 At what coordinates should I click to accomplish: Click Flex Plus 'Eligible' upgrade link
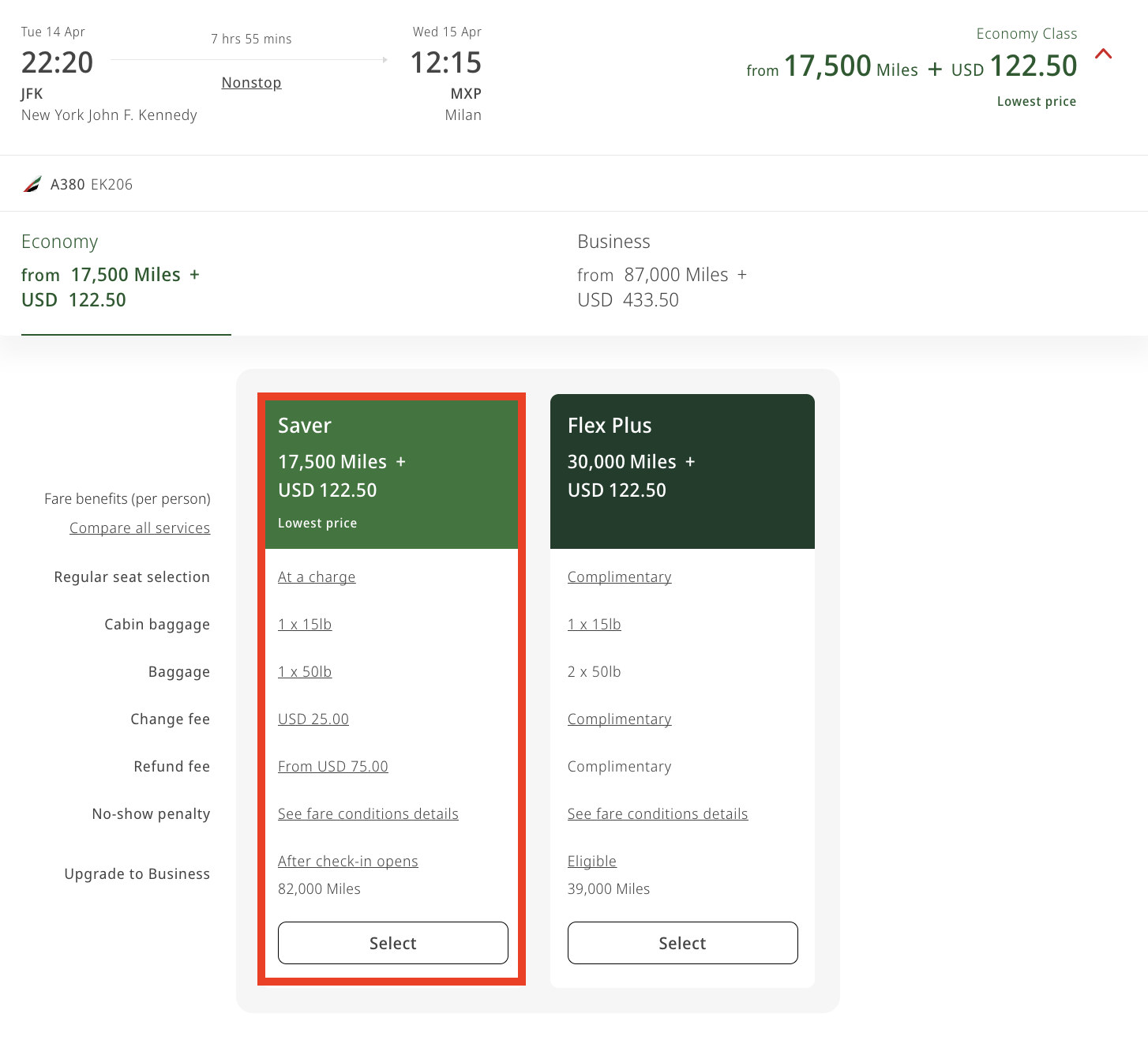tap(591, 862)
